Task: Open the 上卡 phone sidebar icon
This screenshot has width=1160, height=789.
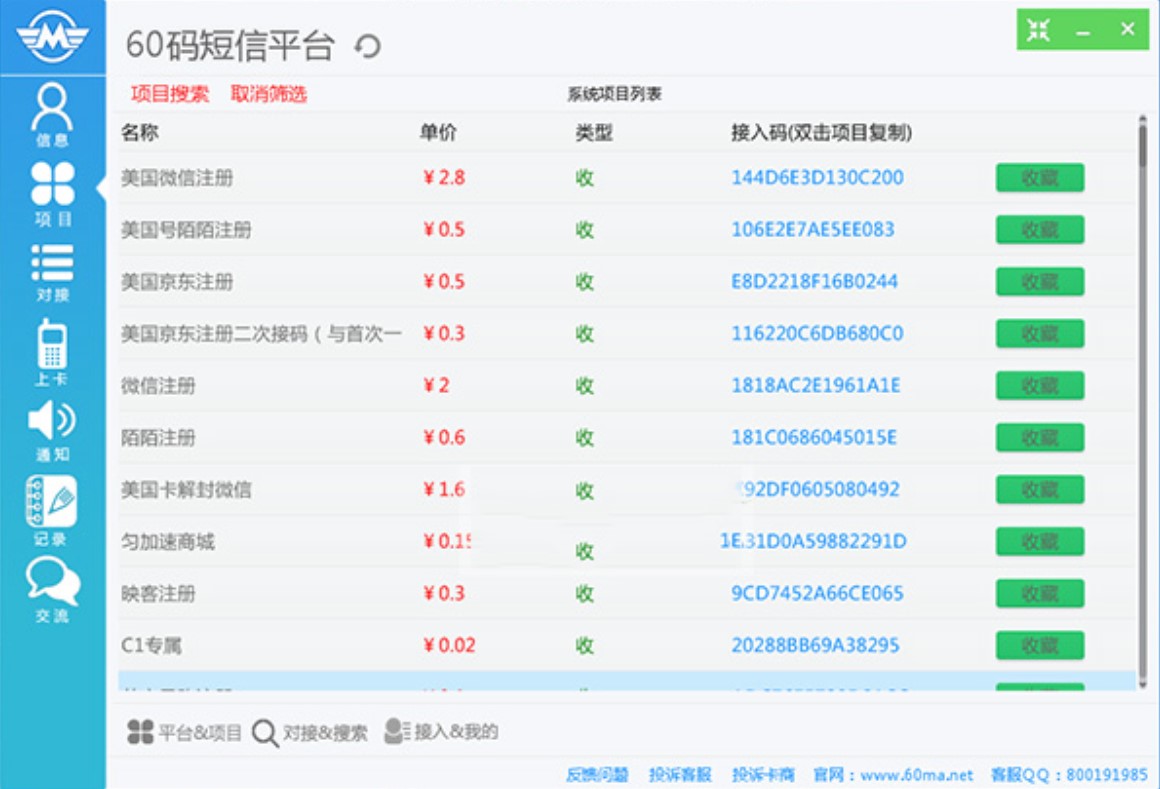Action: click(x=52, y=353)
